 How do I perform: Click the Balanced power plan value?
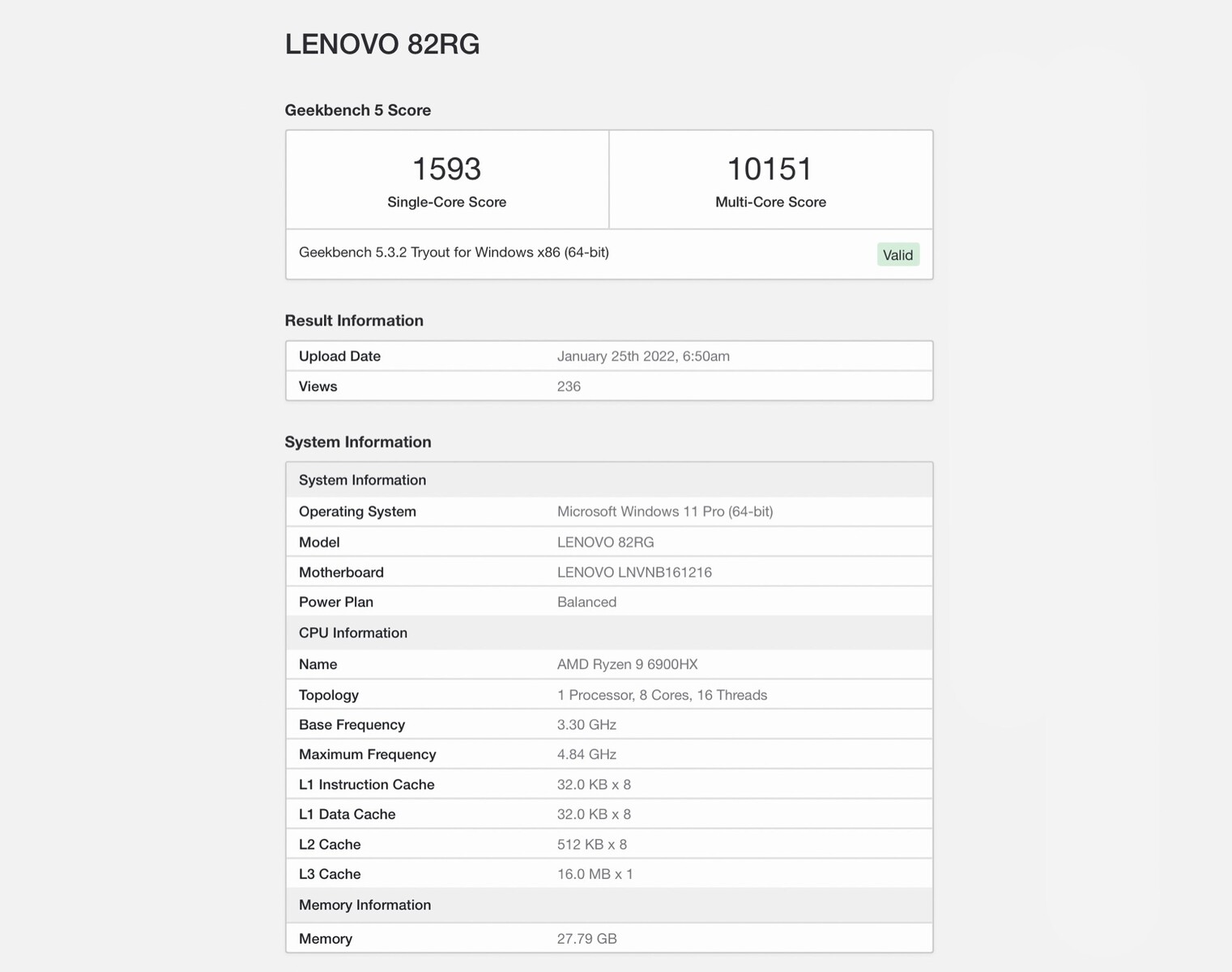tap(586, 603)
